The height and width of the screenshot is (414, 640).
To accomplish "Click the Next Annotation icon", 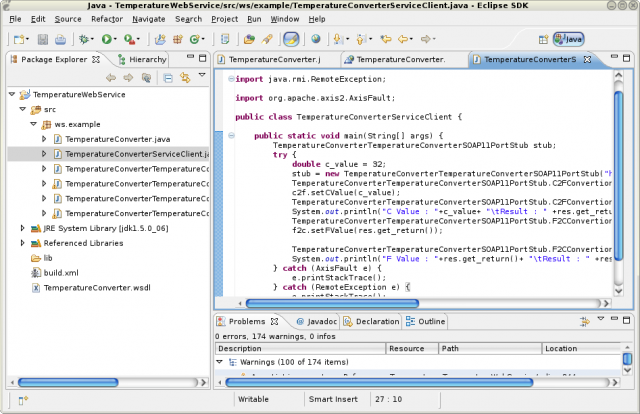I will click(337, 39).
